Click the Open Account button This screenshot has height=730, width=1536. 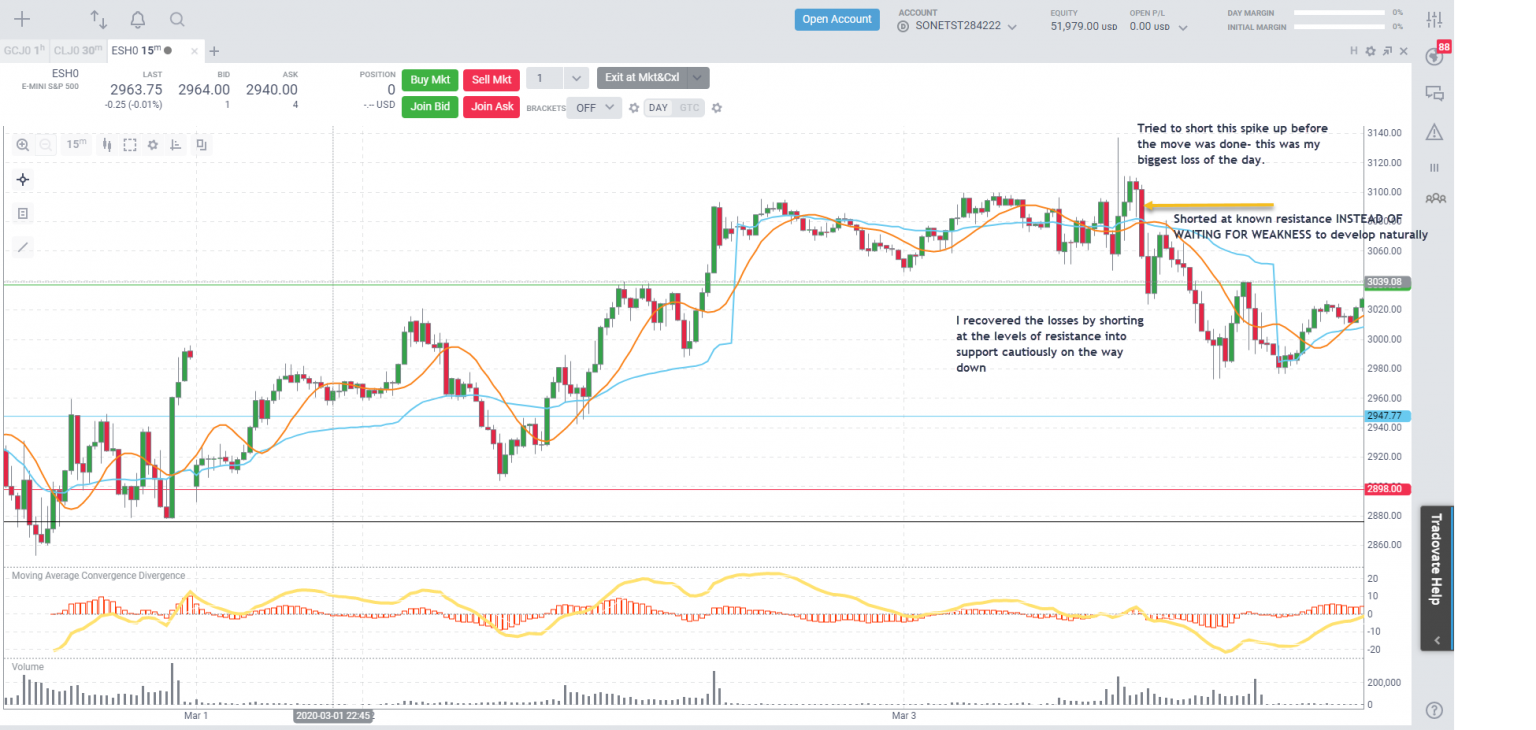click(837, 19)
